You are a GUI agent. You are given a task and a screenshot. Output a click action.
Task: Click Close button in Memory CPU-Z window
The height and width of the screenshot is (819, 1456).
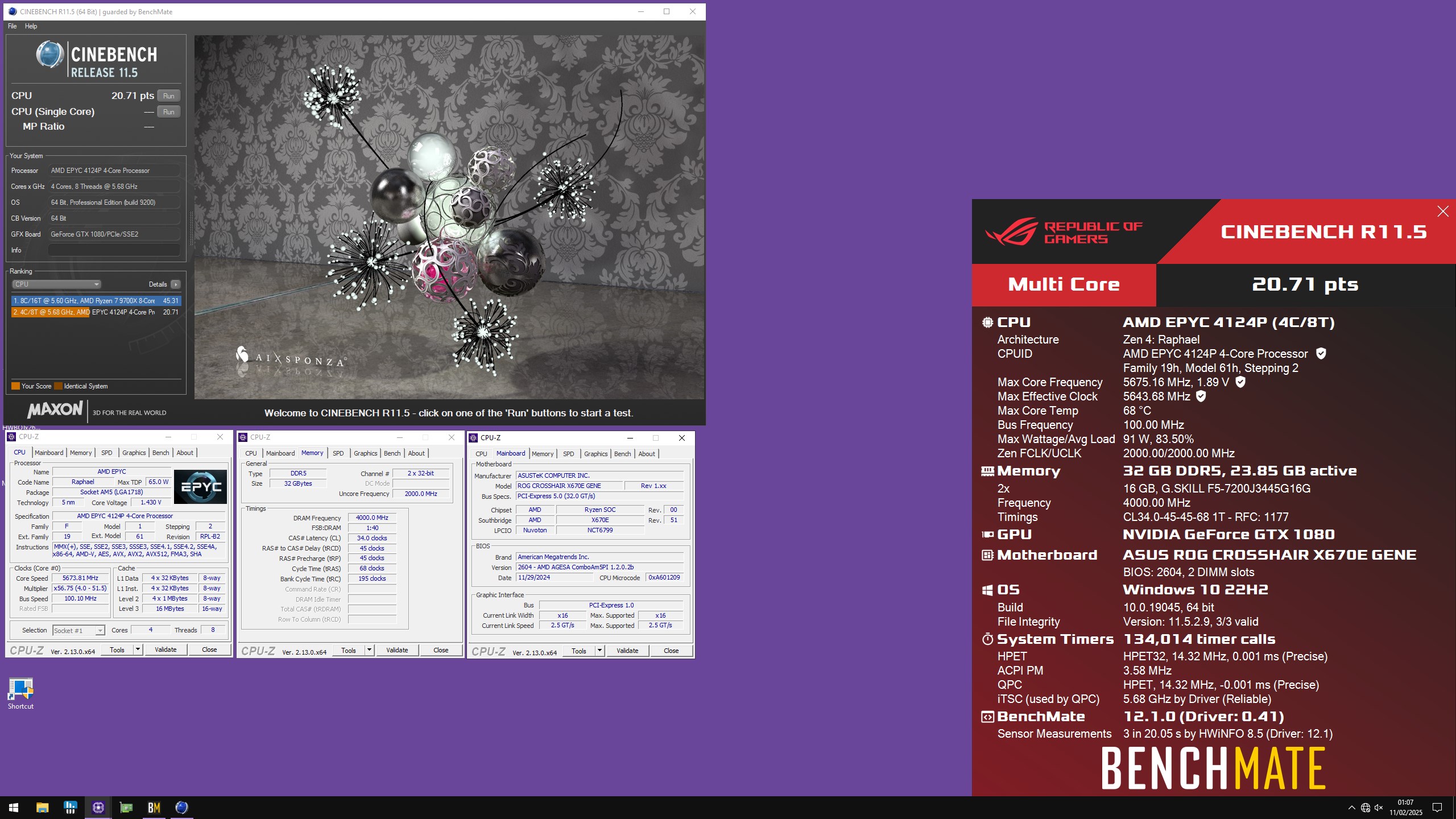point(441,650)
